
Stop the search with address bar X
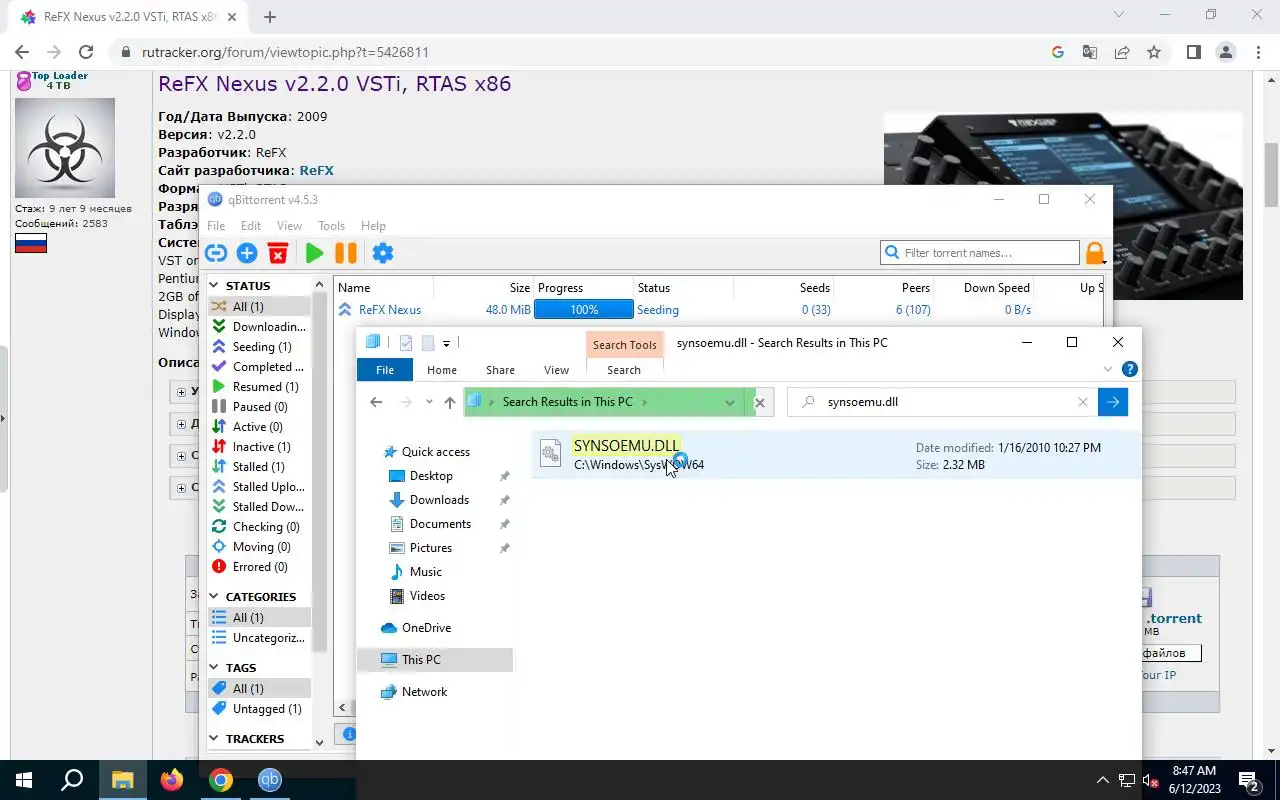(759, 402)
